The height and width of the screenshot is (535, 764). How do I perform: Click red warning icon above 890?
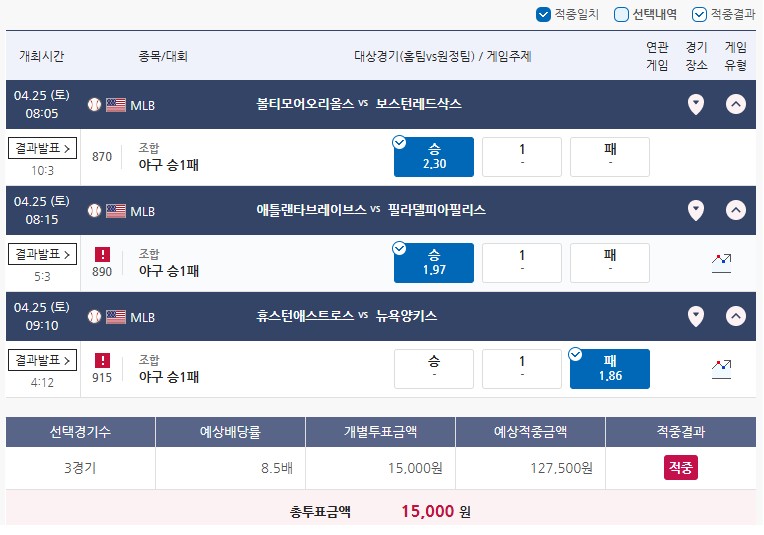click(102, 254)
